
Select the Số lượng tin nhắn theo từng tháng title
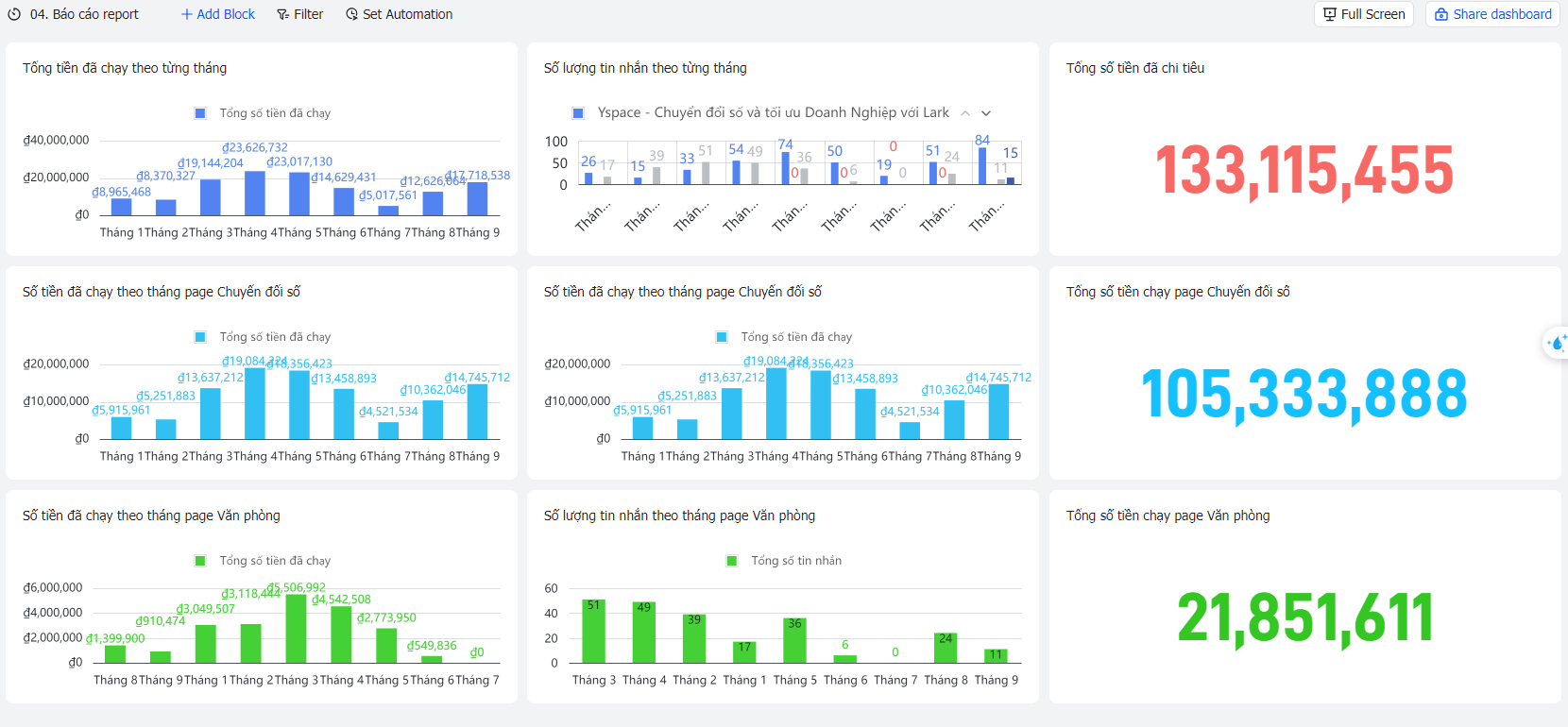click(x=645, y=68)
